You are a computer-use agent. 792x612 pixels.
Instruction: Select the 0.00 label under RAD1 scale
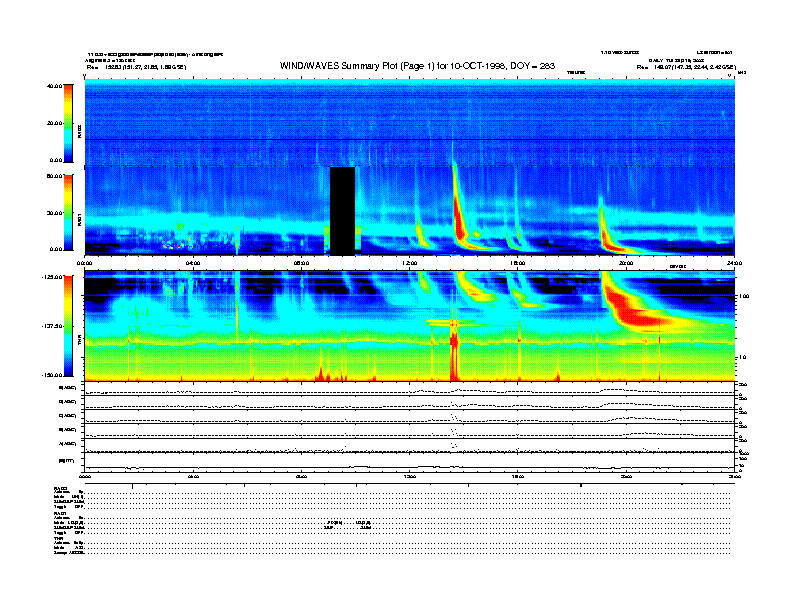click(x=56, y=249)
